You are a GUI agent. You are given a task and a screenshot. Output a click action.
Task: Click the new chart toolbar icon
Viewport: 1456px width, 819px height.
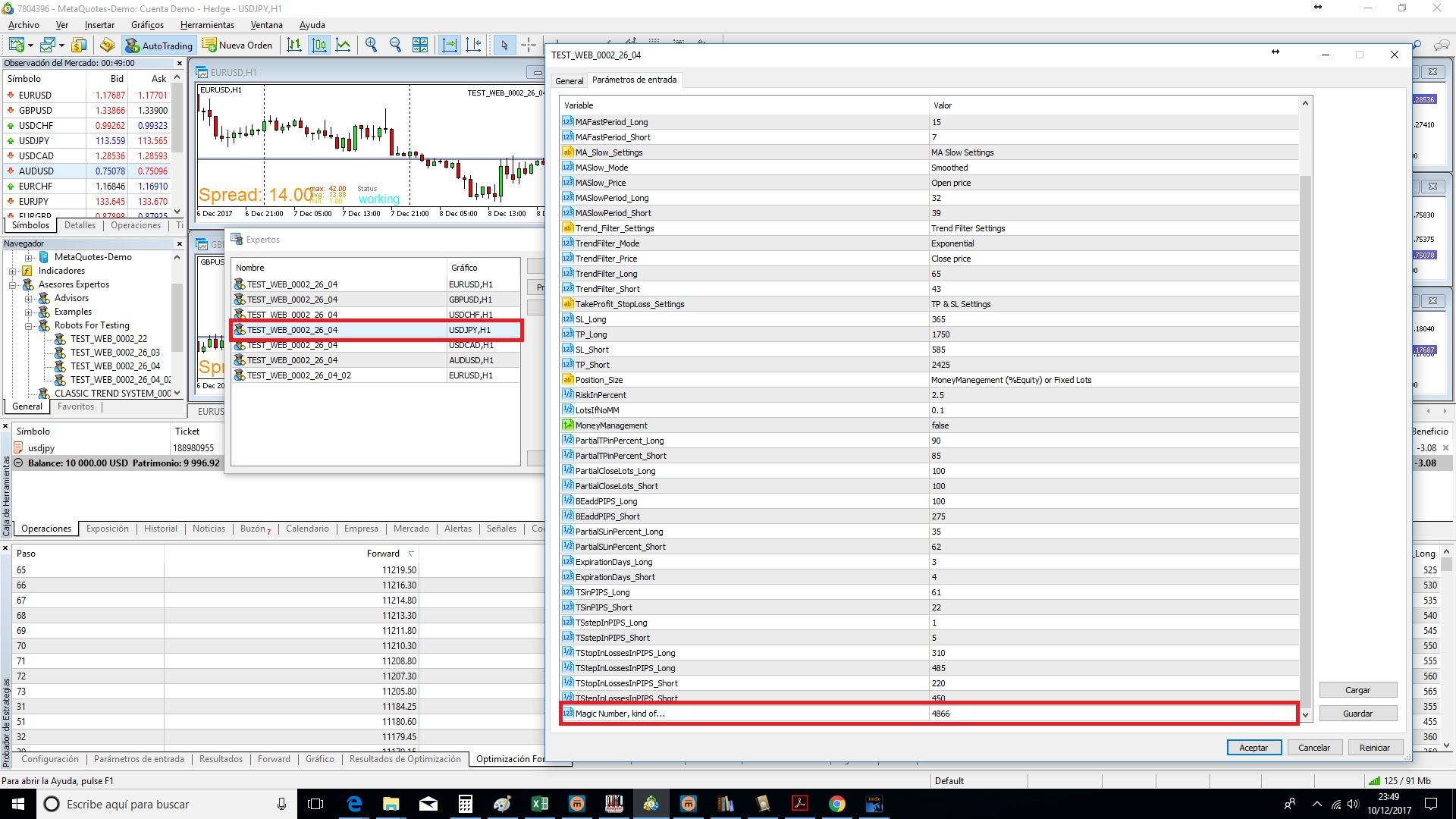[17, 45]
